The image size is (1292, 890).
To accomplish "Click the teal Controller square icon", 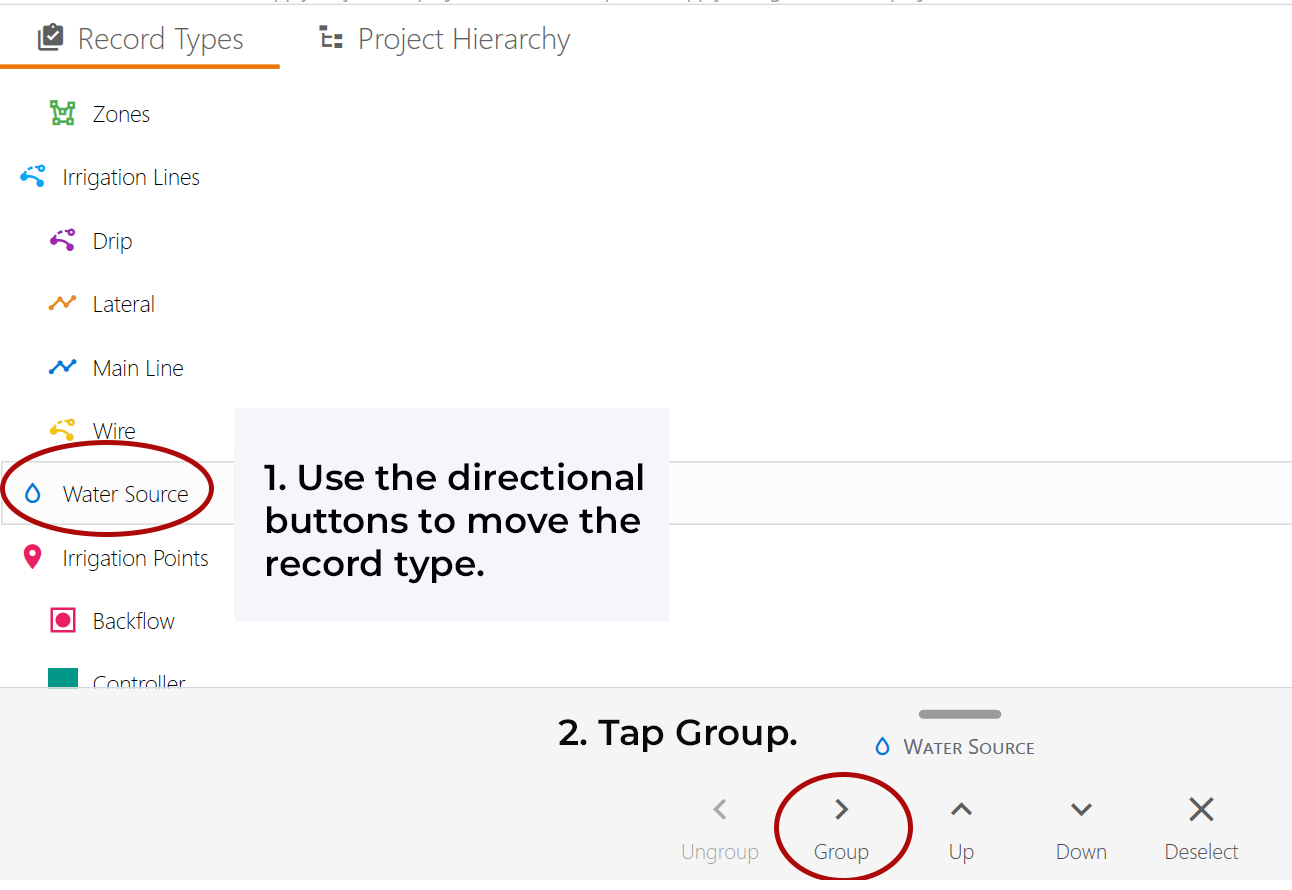I will [63, 680].
